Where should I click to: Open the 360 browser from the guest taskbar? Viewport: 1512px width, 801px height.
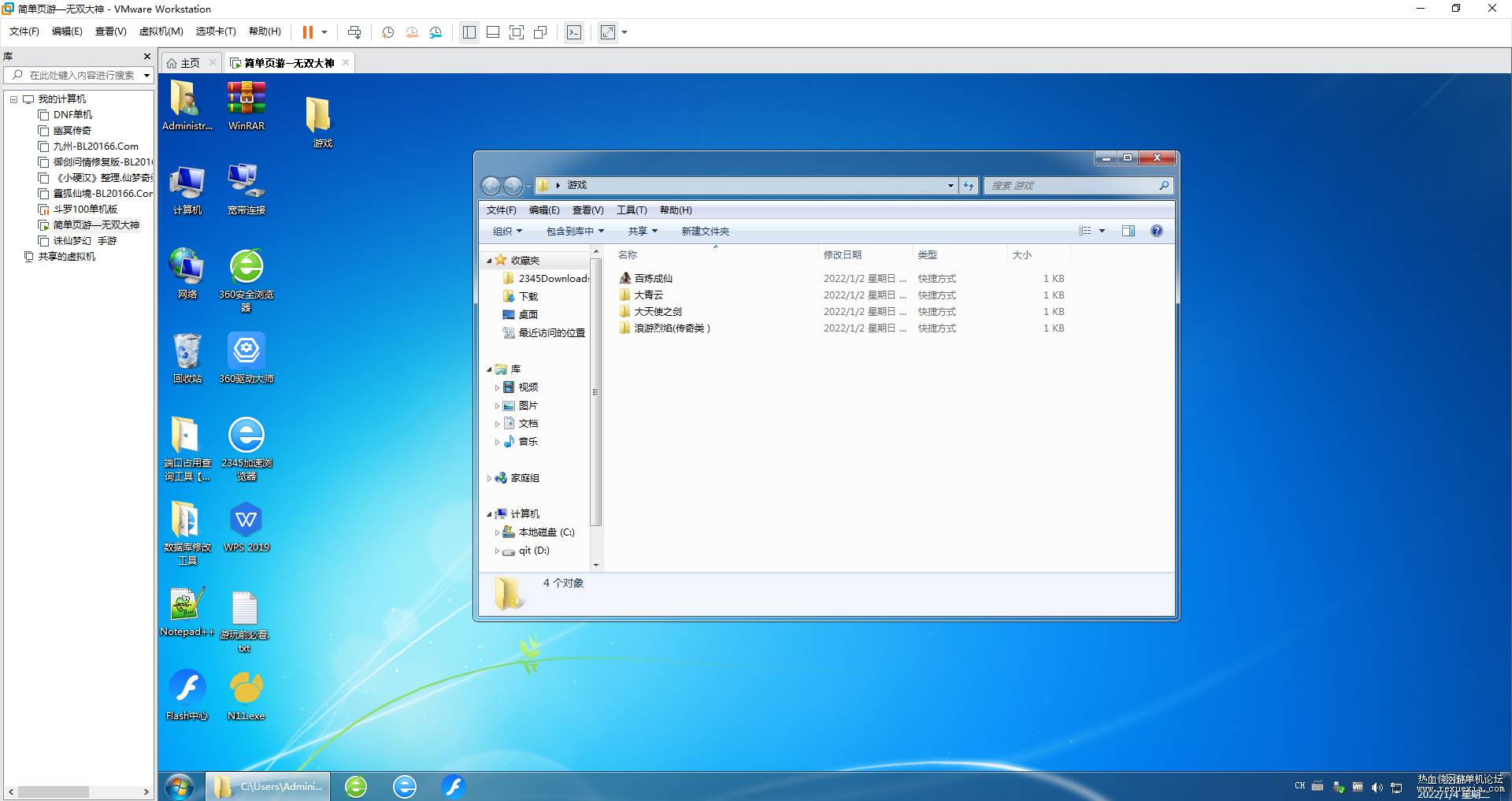click(356, 786)
